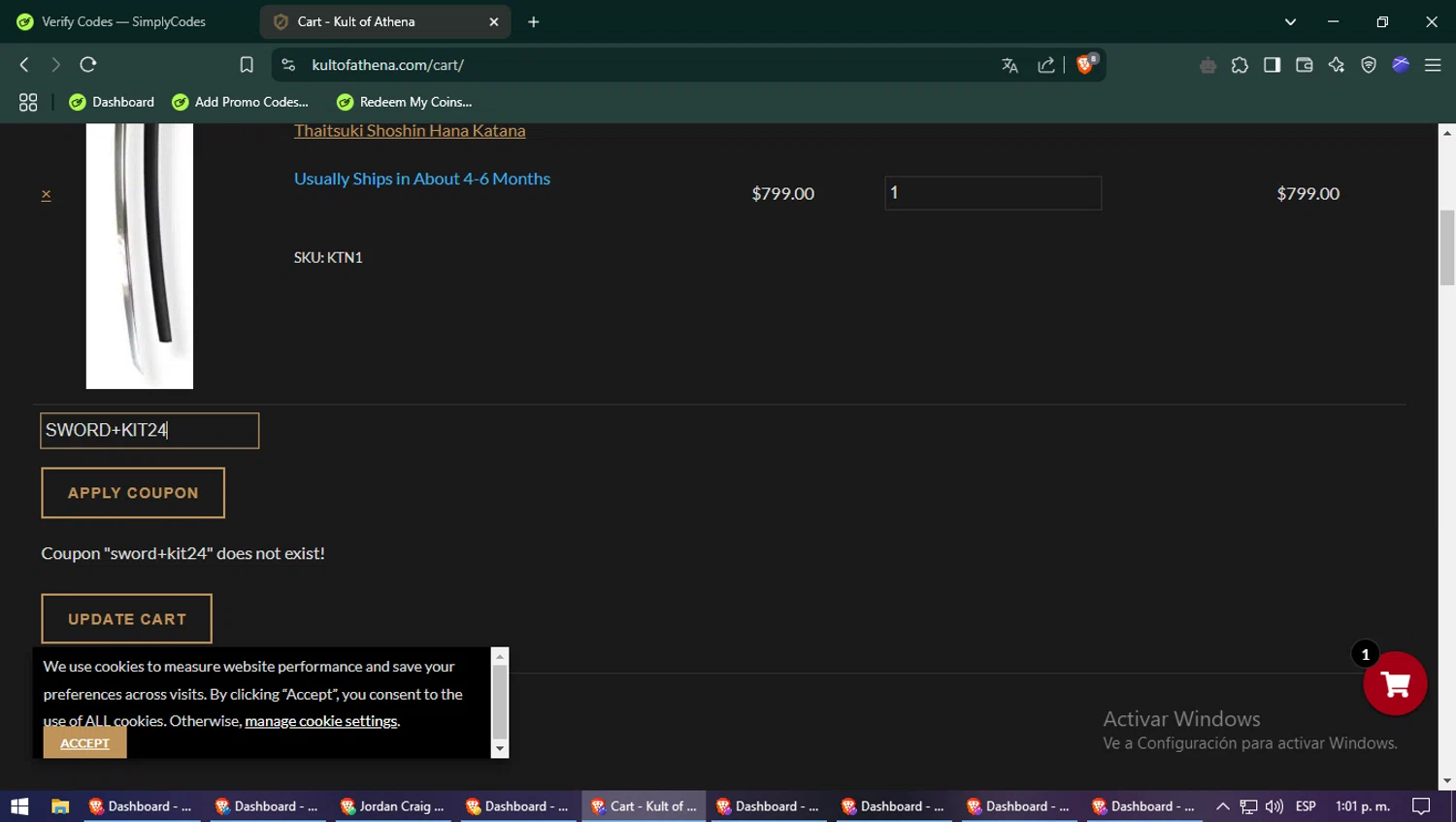Open File Explorer from taskbar
Image resolution: width=1456 pixels, height=822 pixels.
pyautogui.click(x=60, y=806)
